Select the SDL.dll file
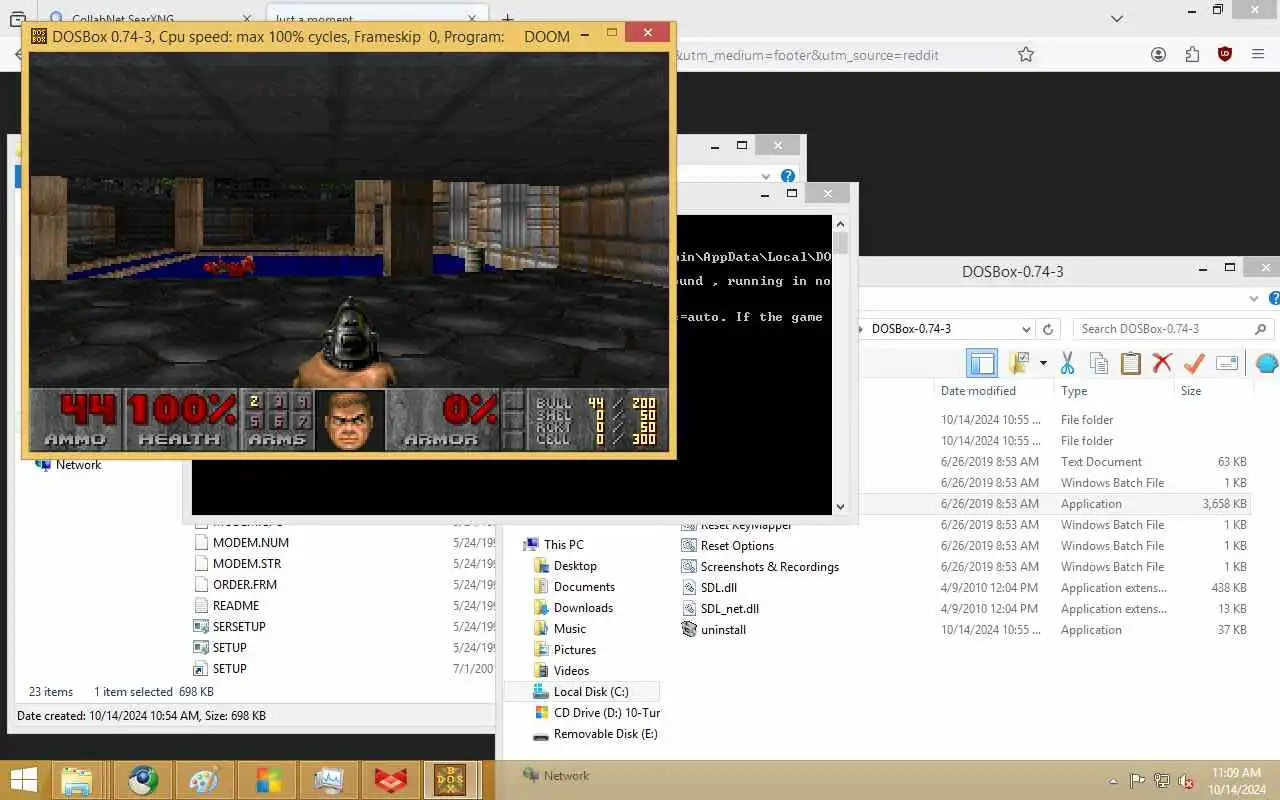 pos(709,588)
